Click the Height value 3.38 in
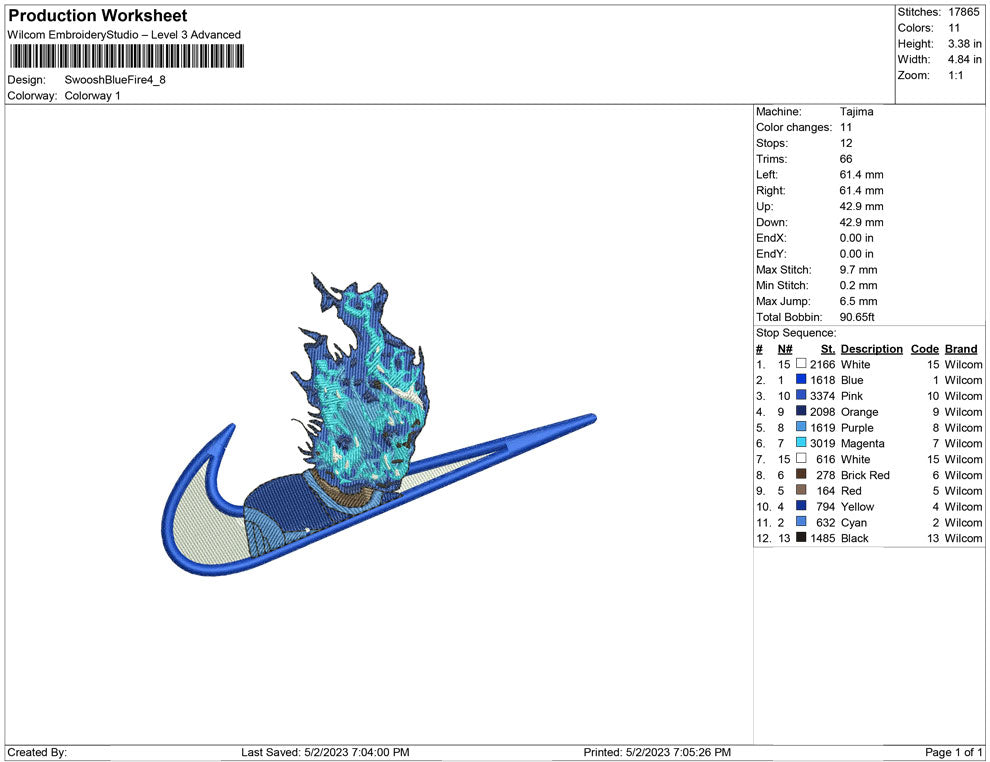 coord(964,44)
